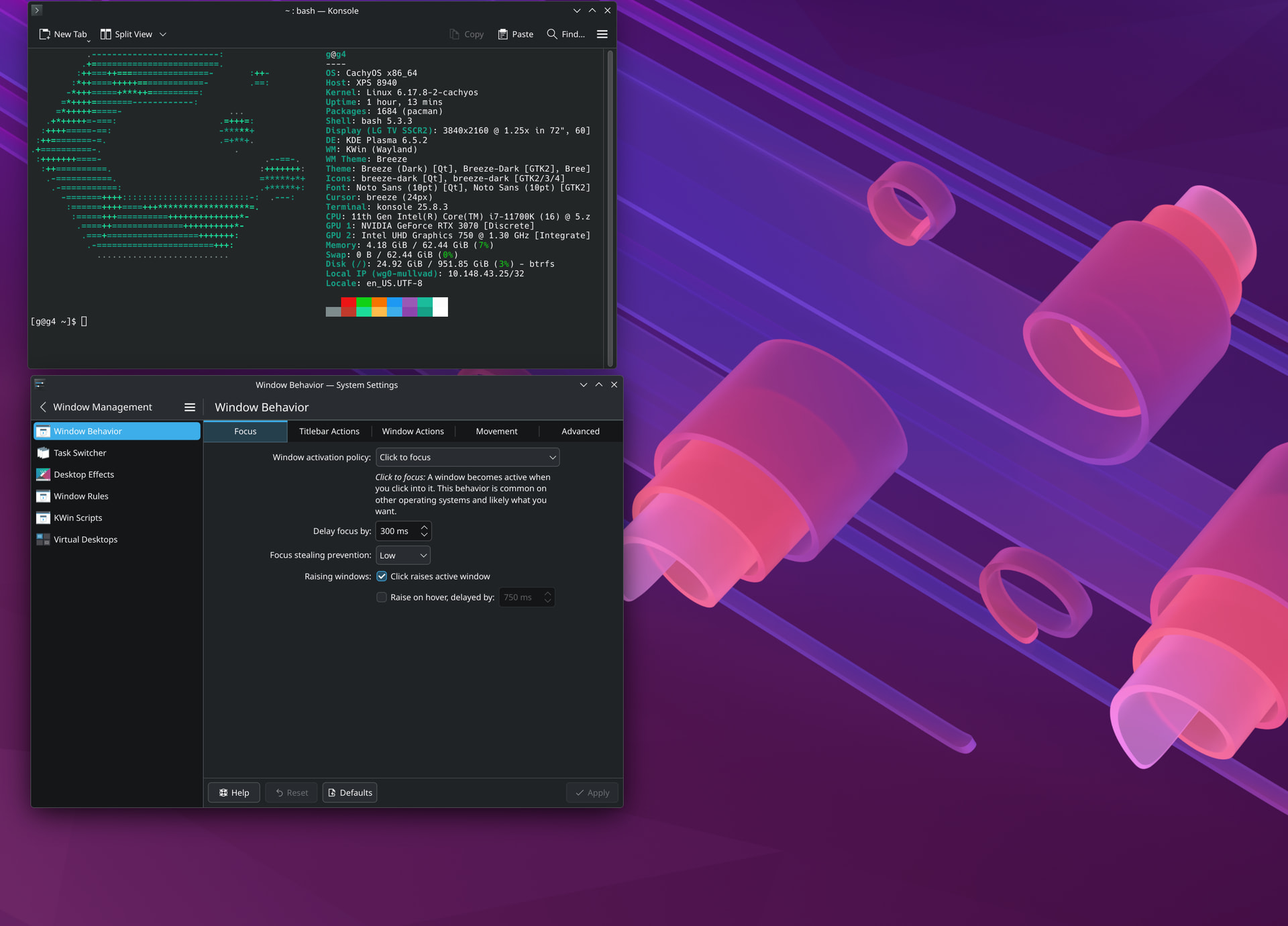Uncheck Click raises active window
Image resolution: width=1288 pixels, height=926 pixels.
[x=382, y=576]
